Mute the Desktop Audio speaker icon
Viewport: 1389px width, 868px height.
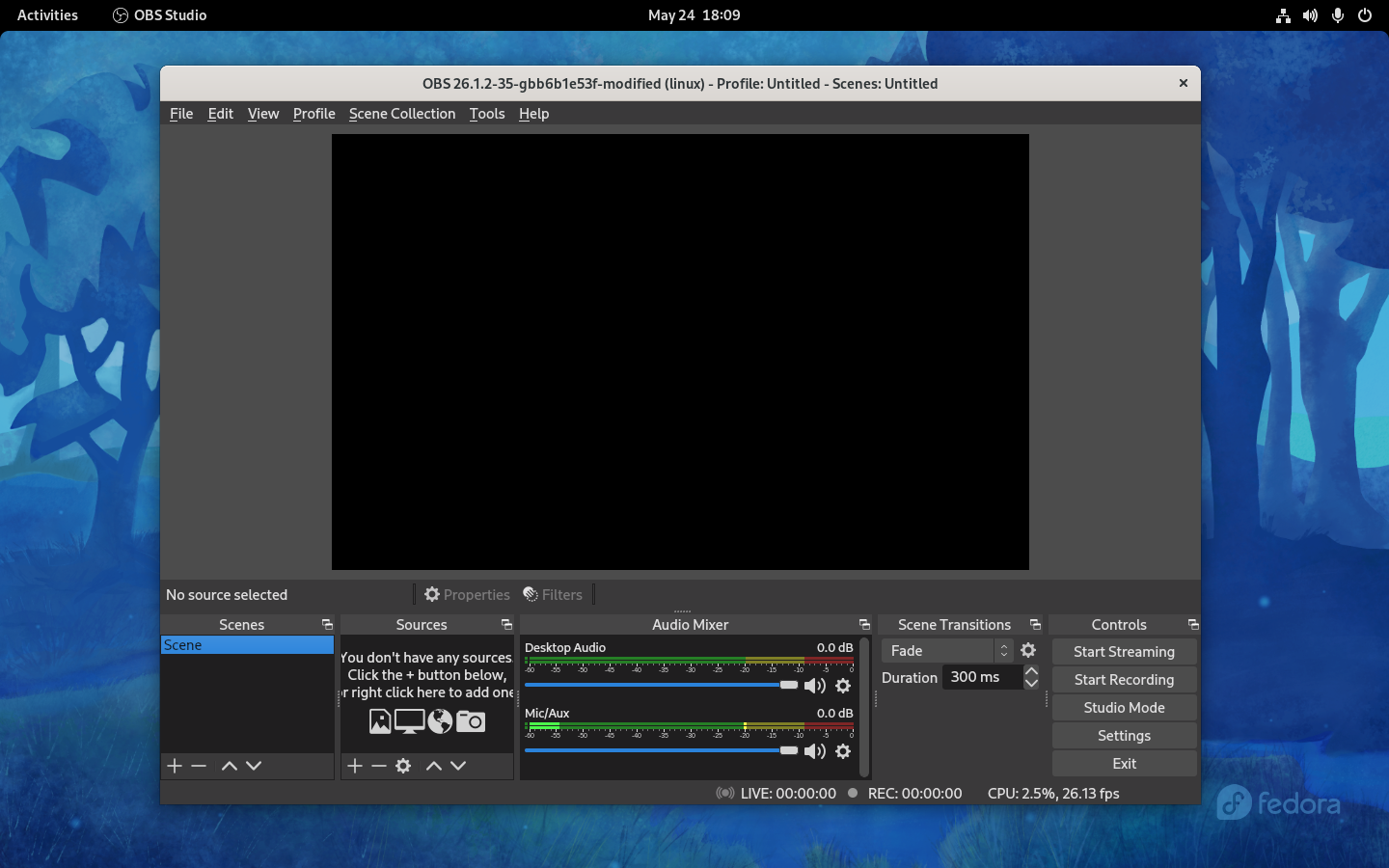click(x=815, y=686)
